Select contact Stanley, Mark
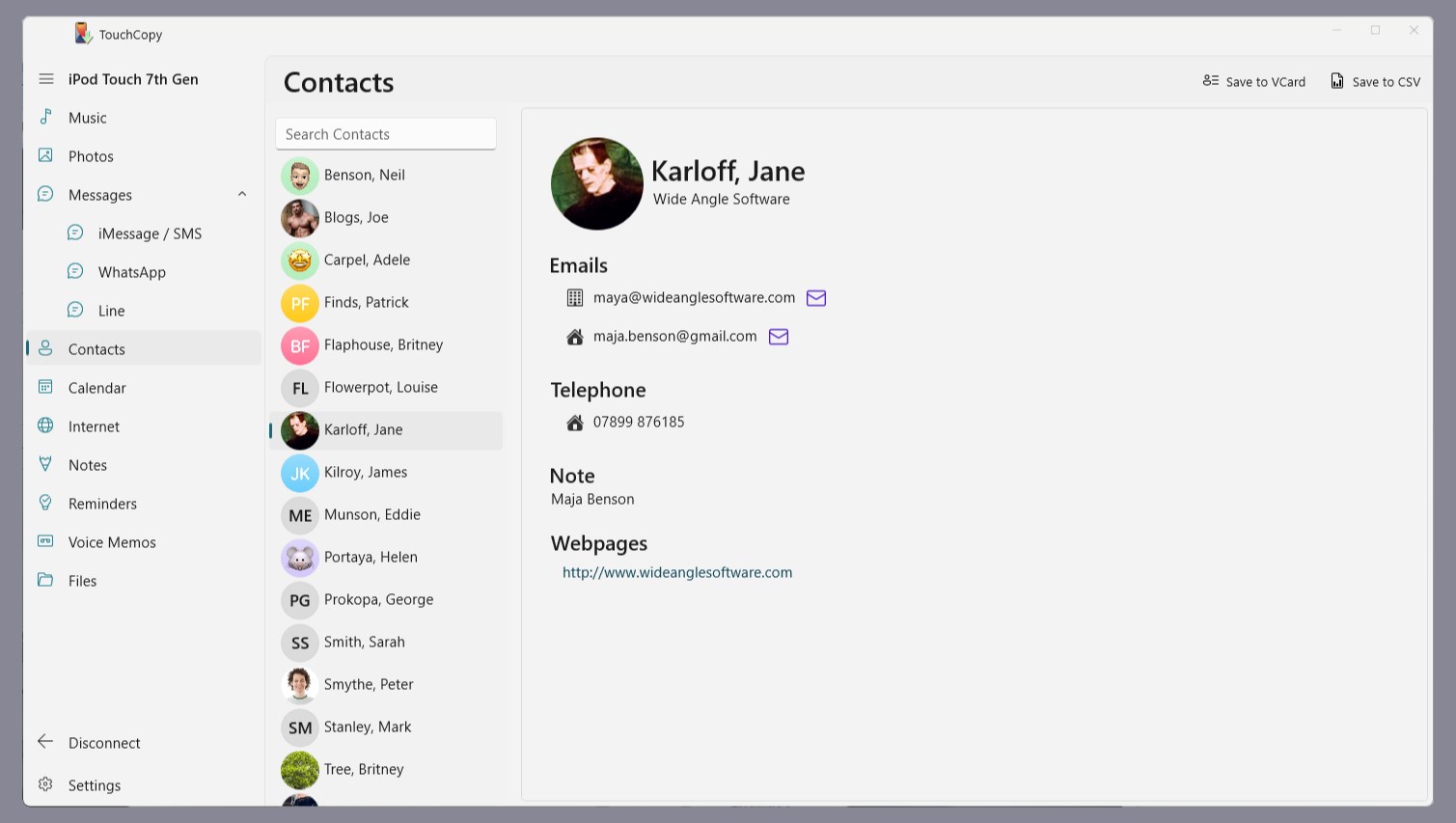The width and height of the screenshot is (1456, 823). [386, 727]
